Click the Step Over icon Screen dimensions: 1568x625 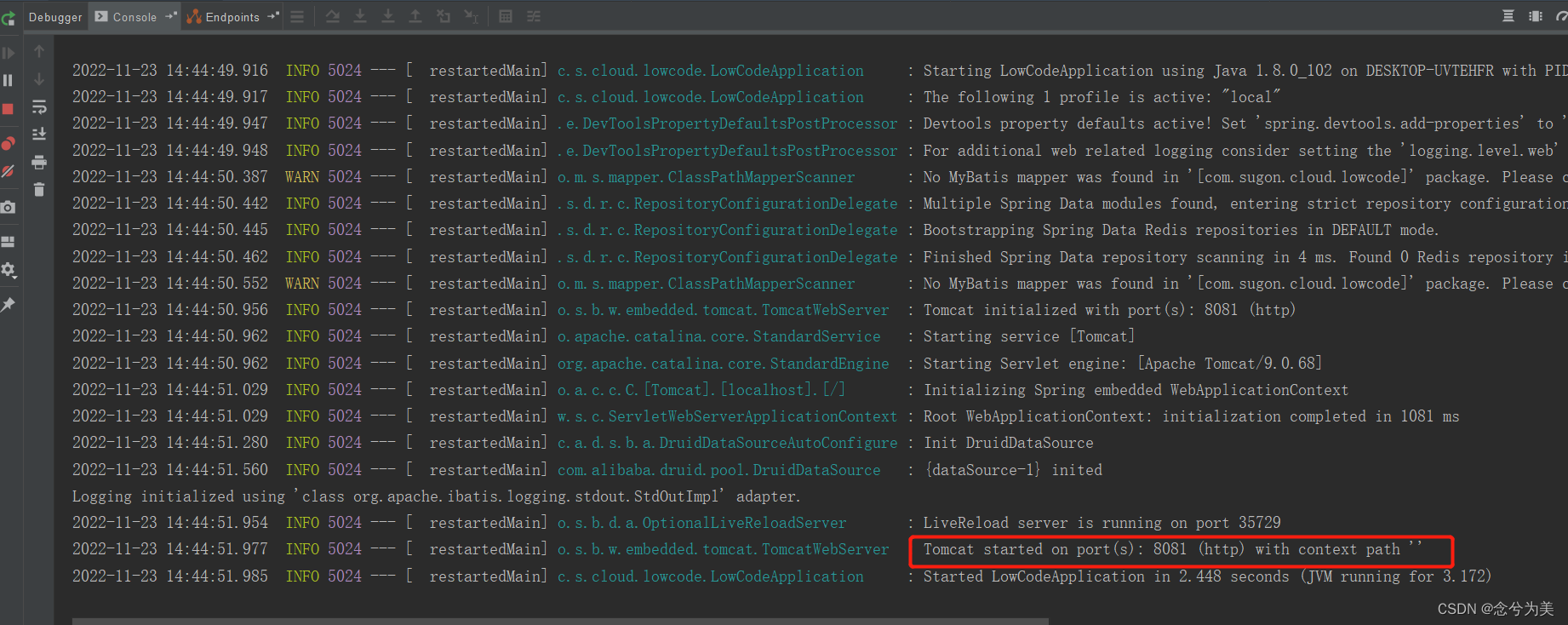(x=332, y=16)
